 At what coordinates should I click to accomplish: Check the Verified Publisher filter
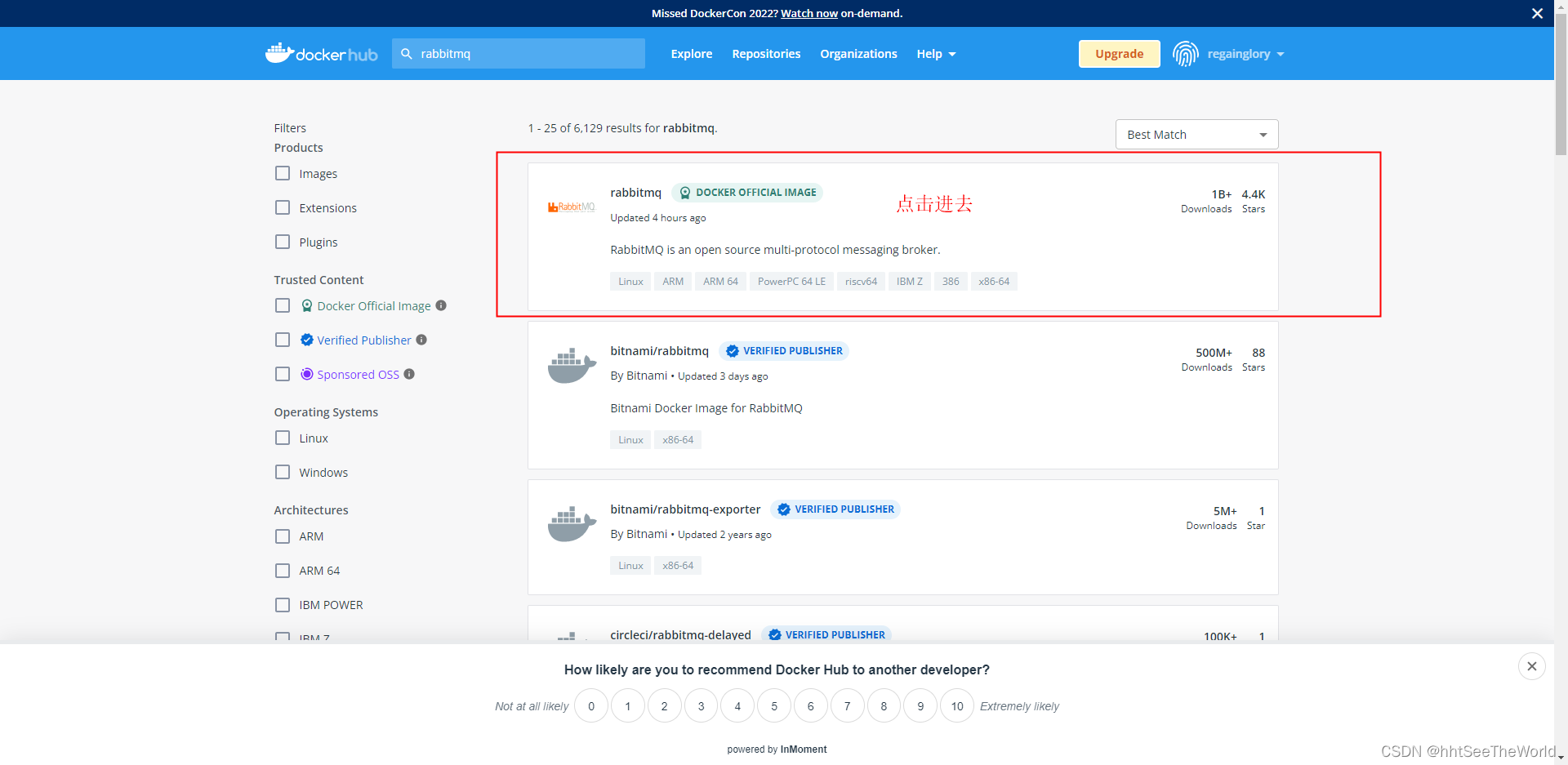[x=283, y=340]
